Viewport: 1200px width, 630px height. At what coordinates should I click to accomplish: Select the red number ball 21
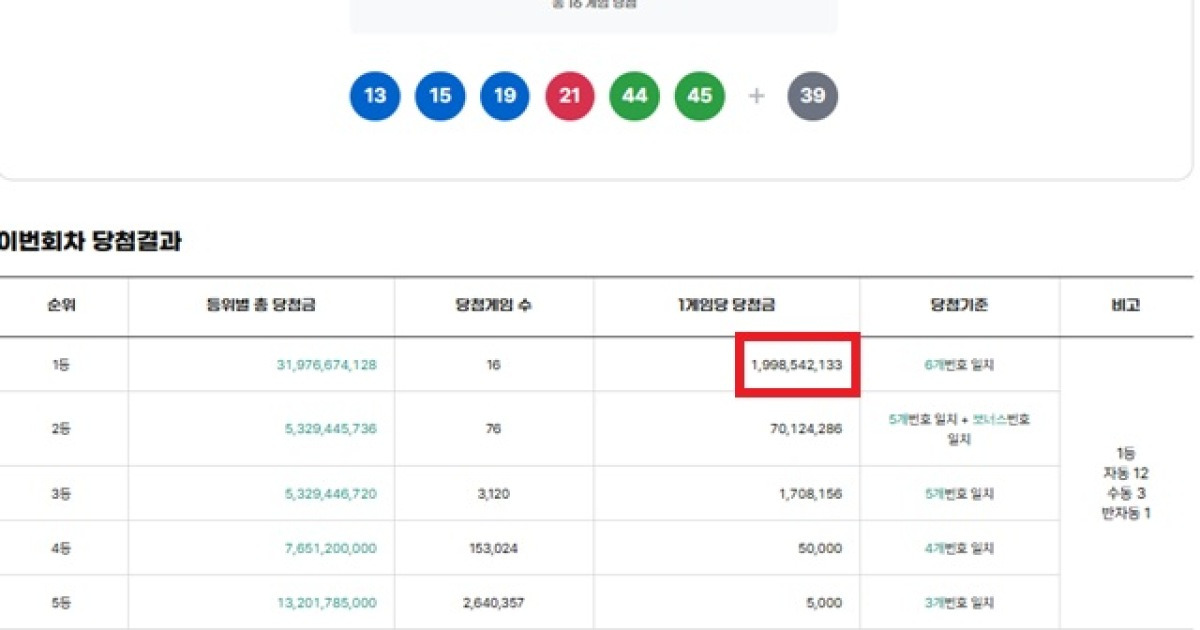pyautogui.click(x=569, y=96)
